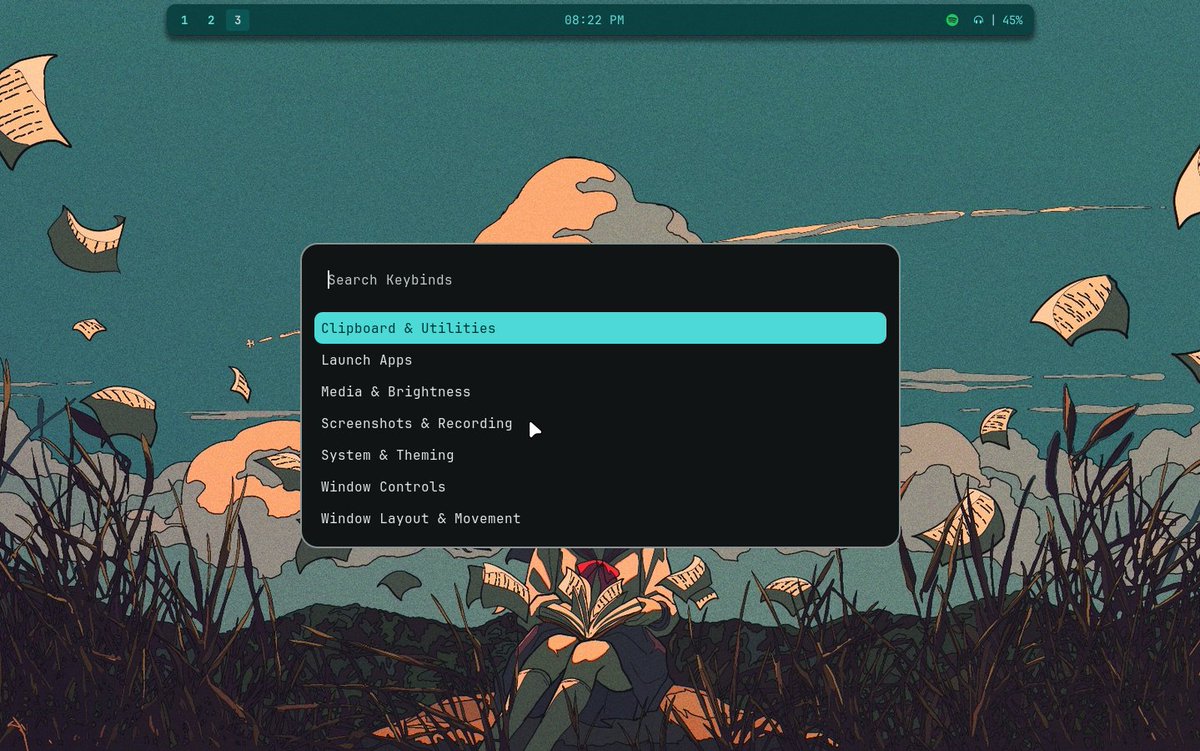Focus the Search Keybinds input field
This screenshot has width=1200, height=751.
pyautogui.click(x=600, y=280)
